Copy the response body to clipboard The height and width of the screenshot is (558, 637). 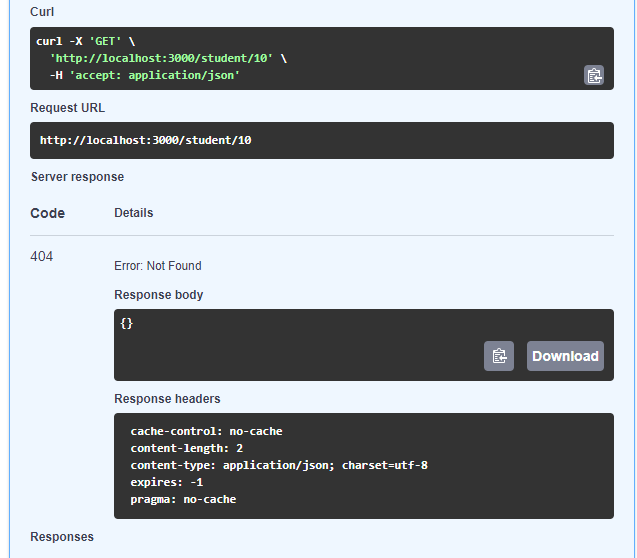click(x=498, y=356)
